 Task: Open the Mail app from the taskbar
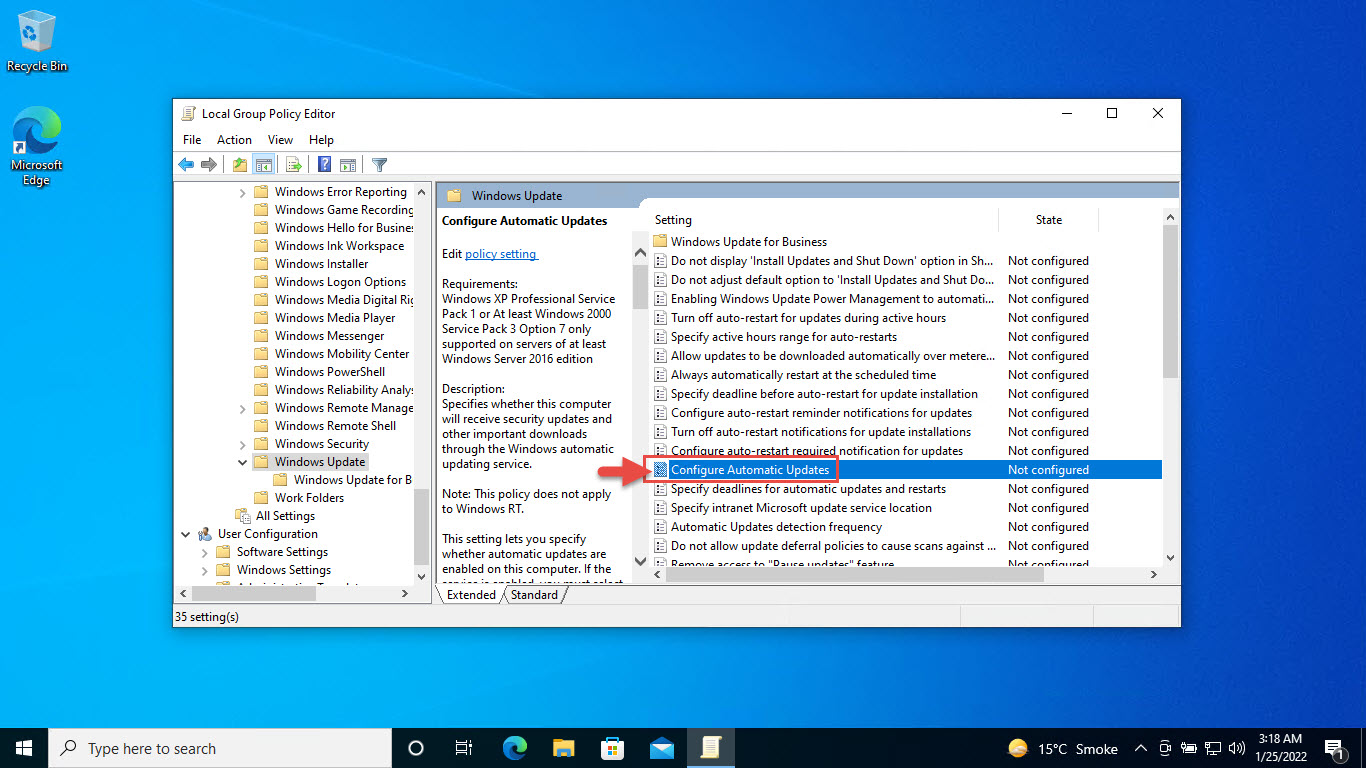click(x=661, y=748)
